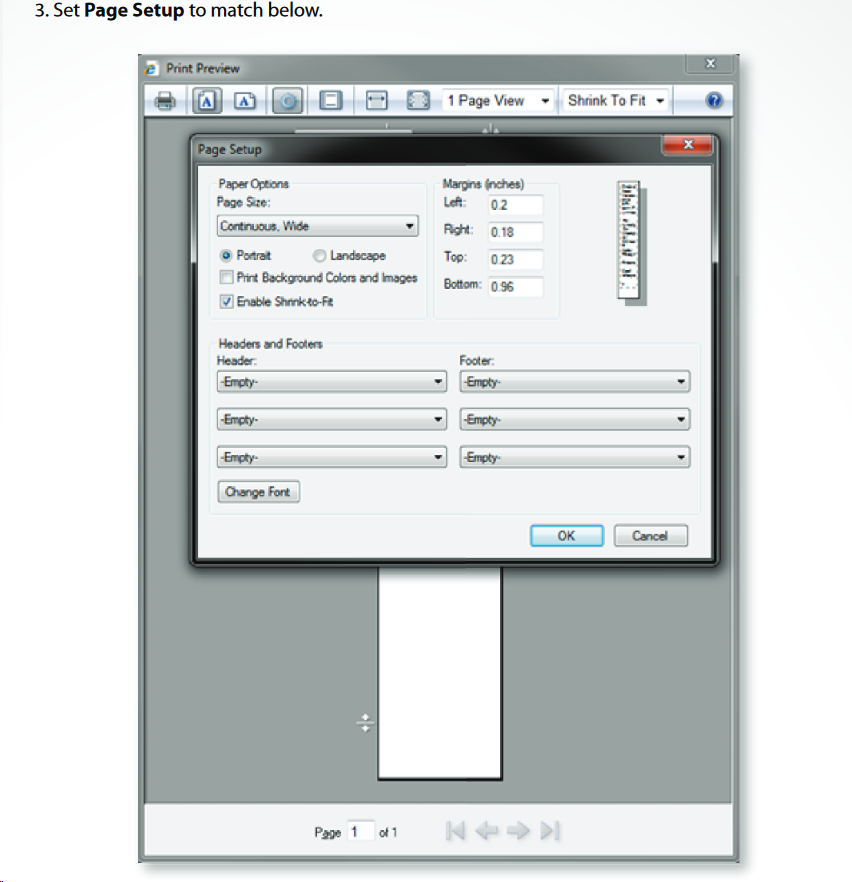This screenshot has width=852, height=882.
Task: Go to last page arrow
Action: tap(550, 831)
